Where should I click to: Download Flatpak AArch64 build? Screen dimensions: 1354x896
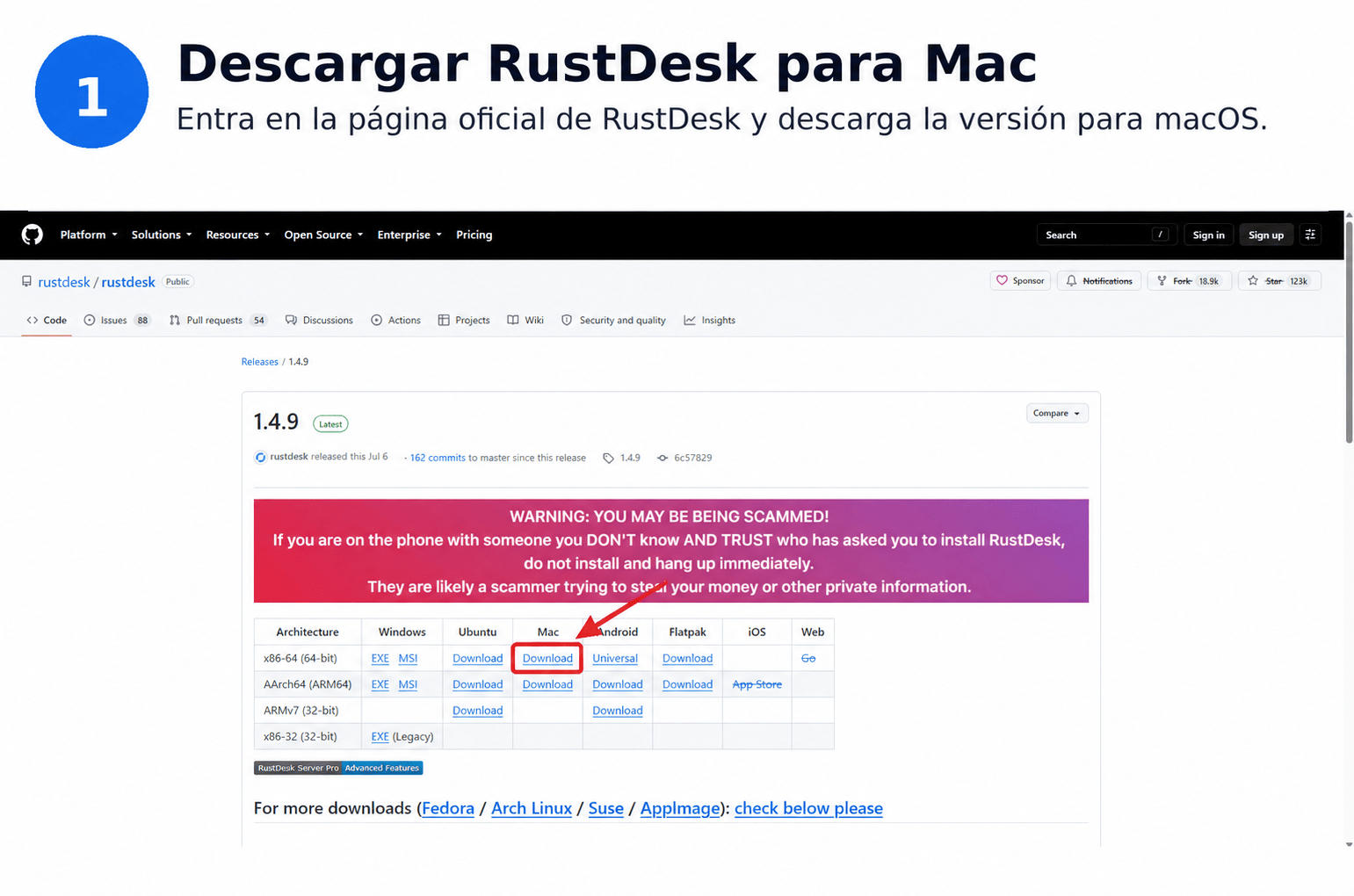687,684
